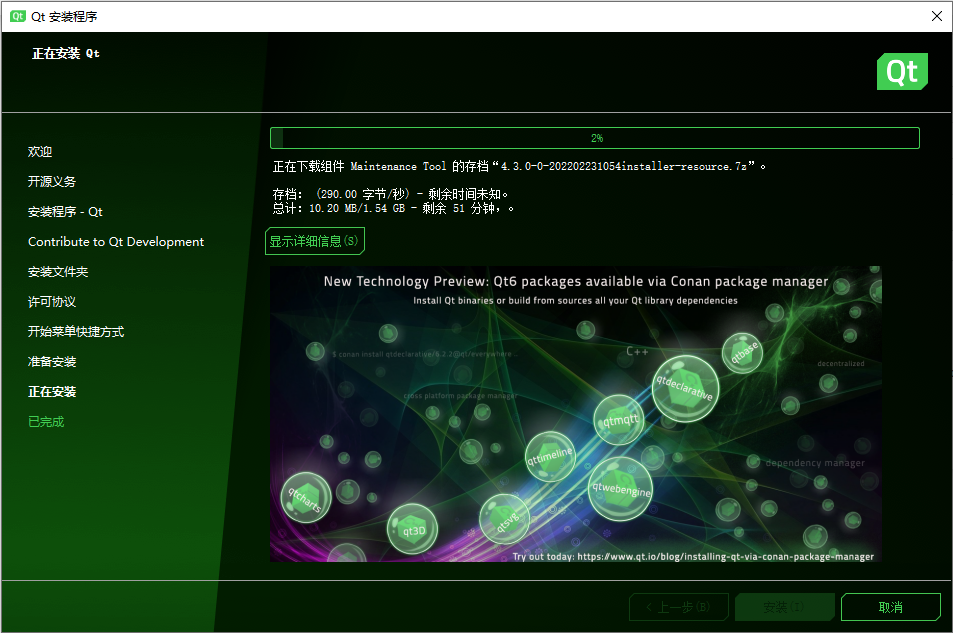This screenshot has height=633, width=953.
Task: Select the 许可协议 step in the sidebar
Action: pos(52,302)
